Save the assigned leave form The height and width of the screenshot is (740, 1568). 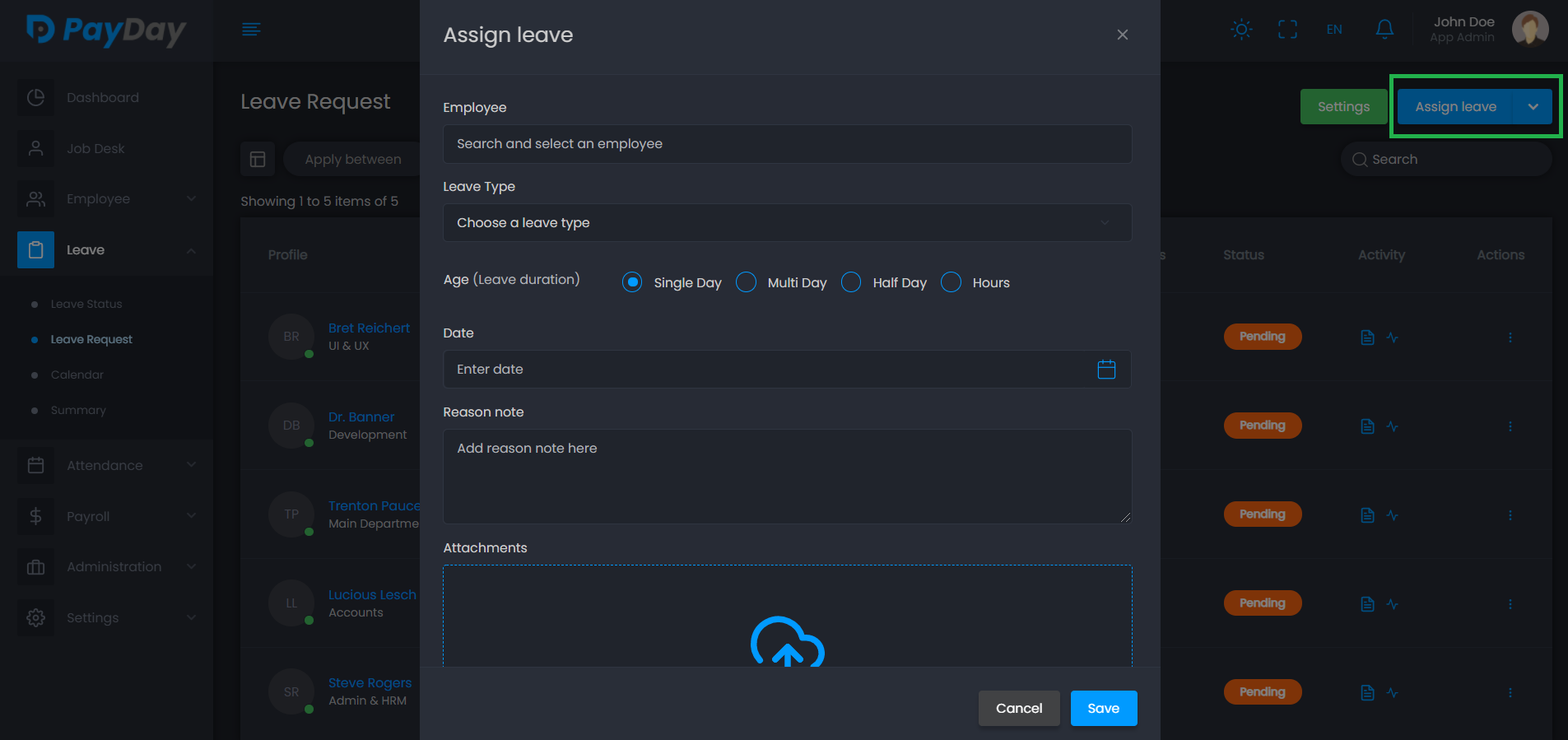click(1103, 708)
